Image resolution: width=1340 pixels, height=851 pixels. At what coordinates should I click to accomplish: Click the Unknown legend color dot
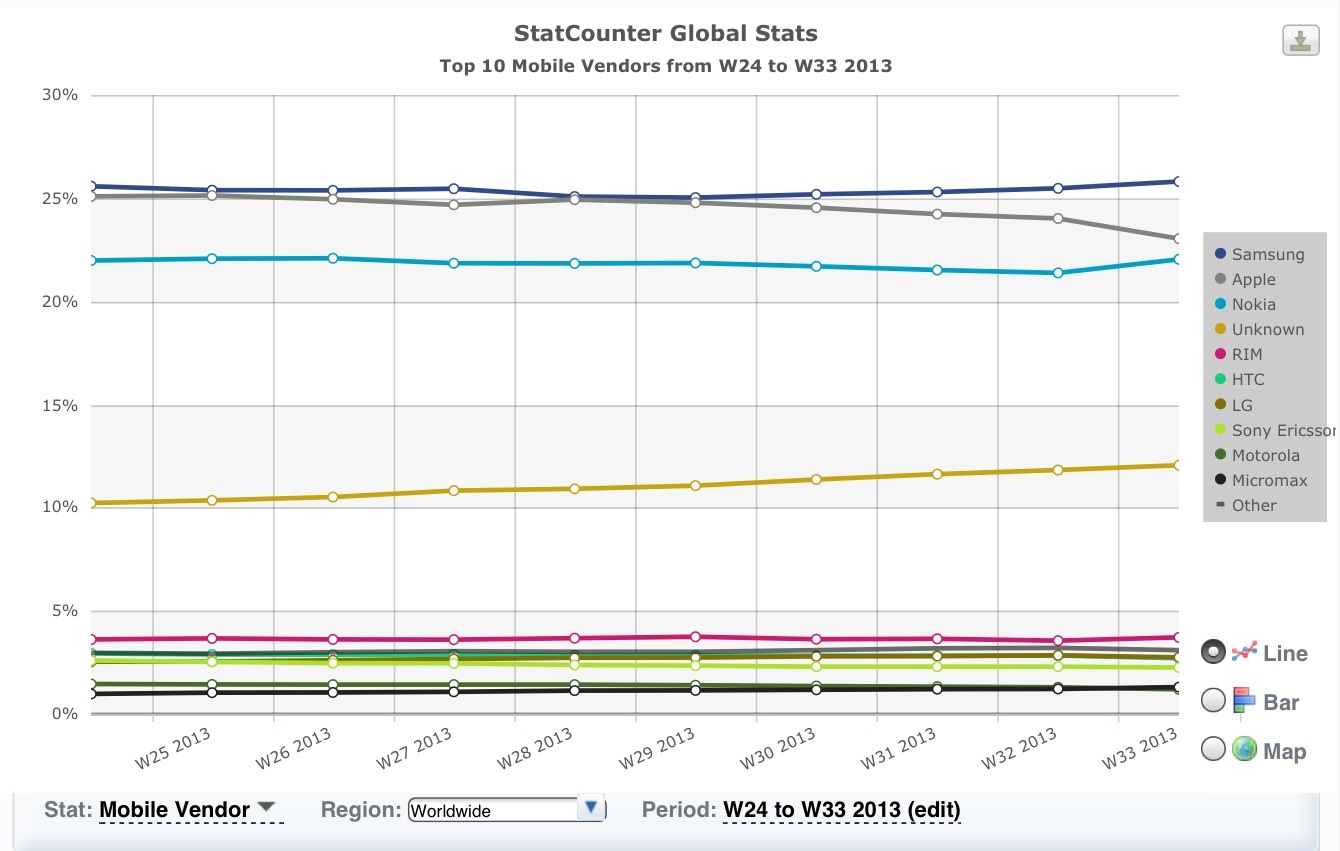pyautogui.click(x=1219, y=329)
